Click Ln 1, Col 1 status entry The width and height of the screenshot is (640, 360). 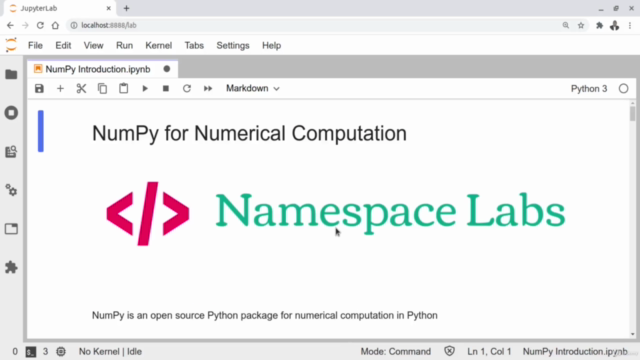[x=489, y=351]
